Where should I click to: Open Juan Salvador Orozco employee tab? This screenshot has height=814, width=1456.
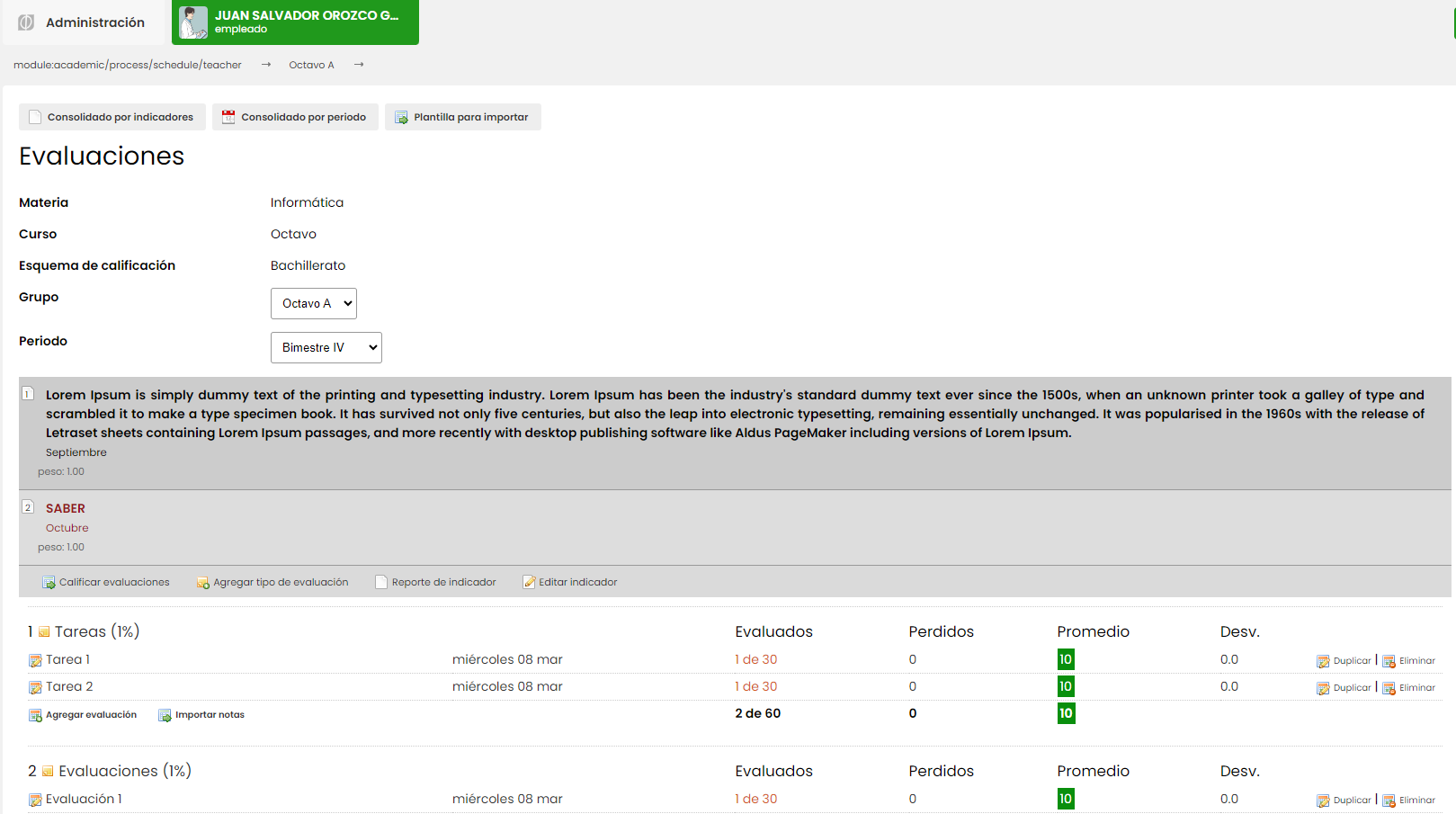295,22
